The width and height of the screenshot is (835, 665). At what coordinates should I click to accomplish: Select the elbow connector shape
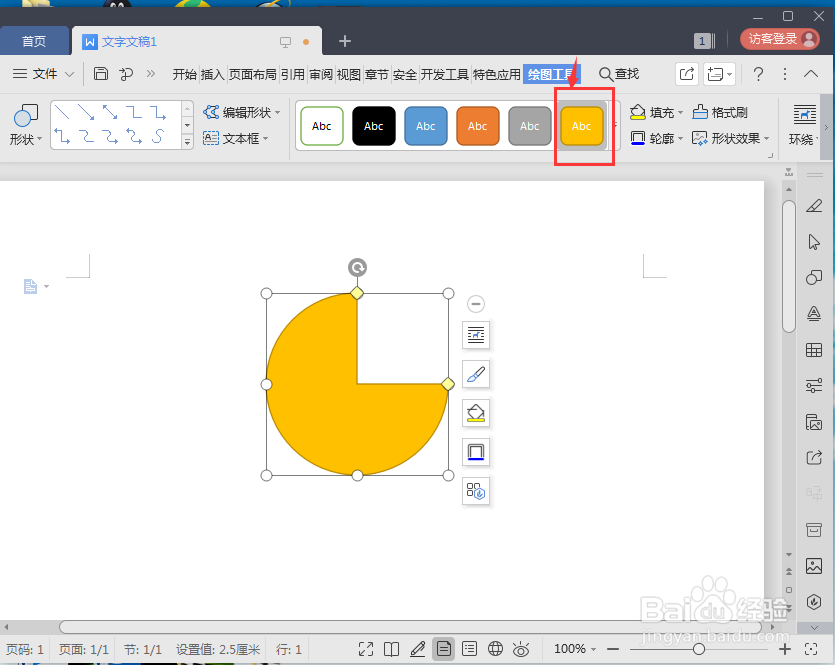(x=134, y=112)
